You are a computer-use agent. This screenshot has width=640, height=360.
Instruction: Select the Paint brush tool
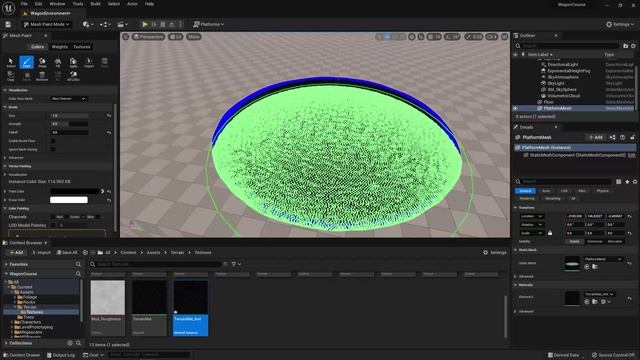point(27,62)
